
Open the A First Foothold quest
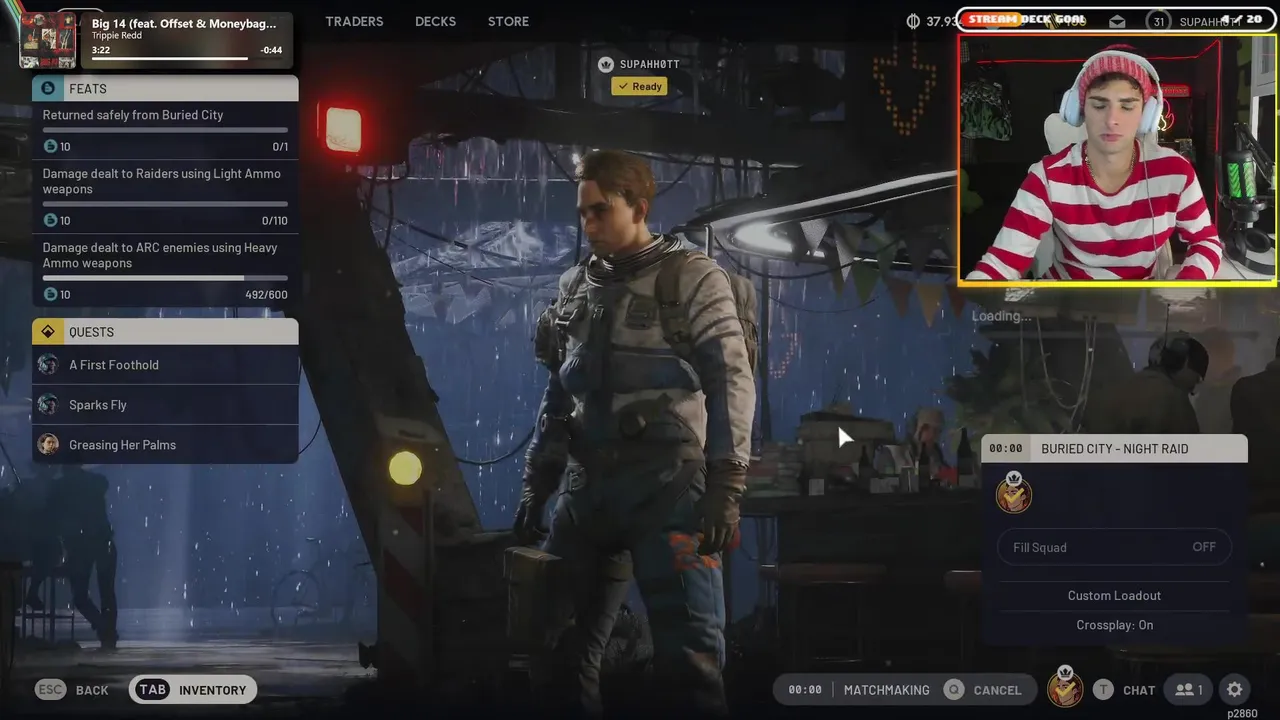coord(165,365)
